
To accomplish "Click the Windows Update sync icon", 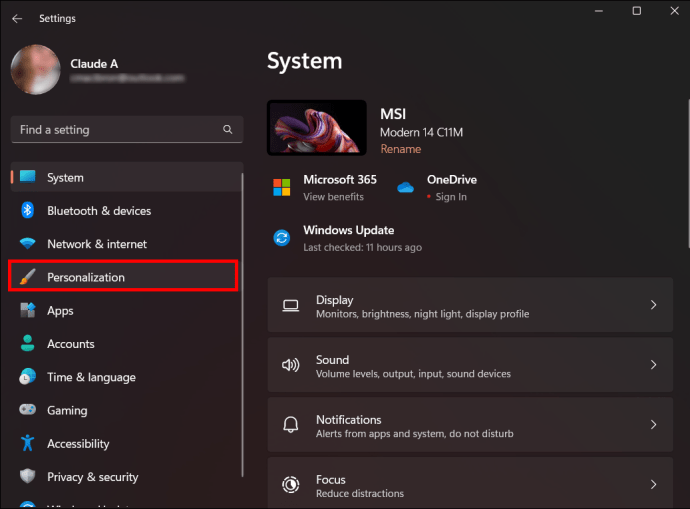I will point(282,238).
